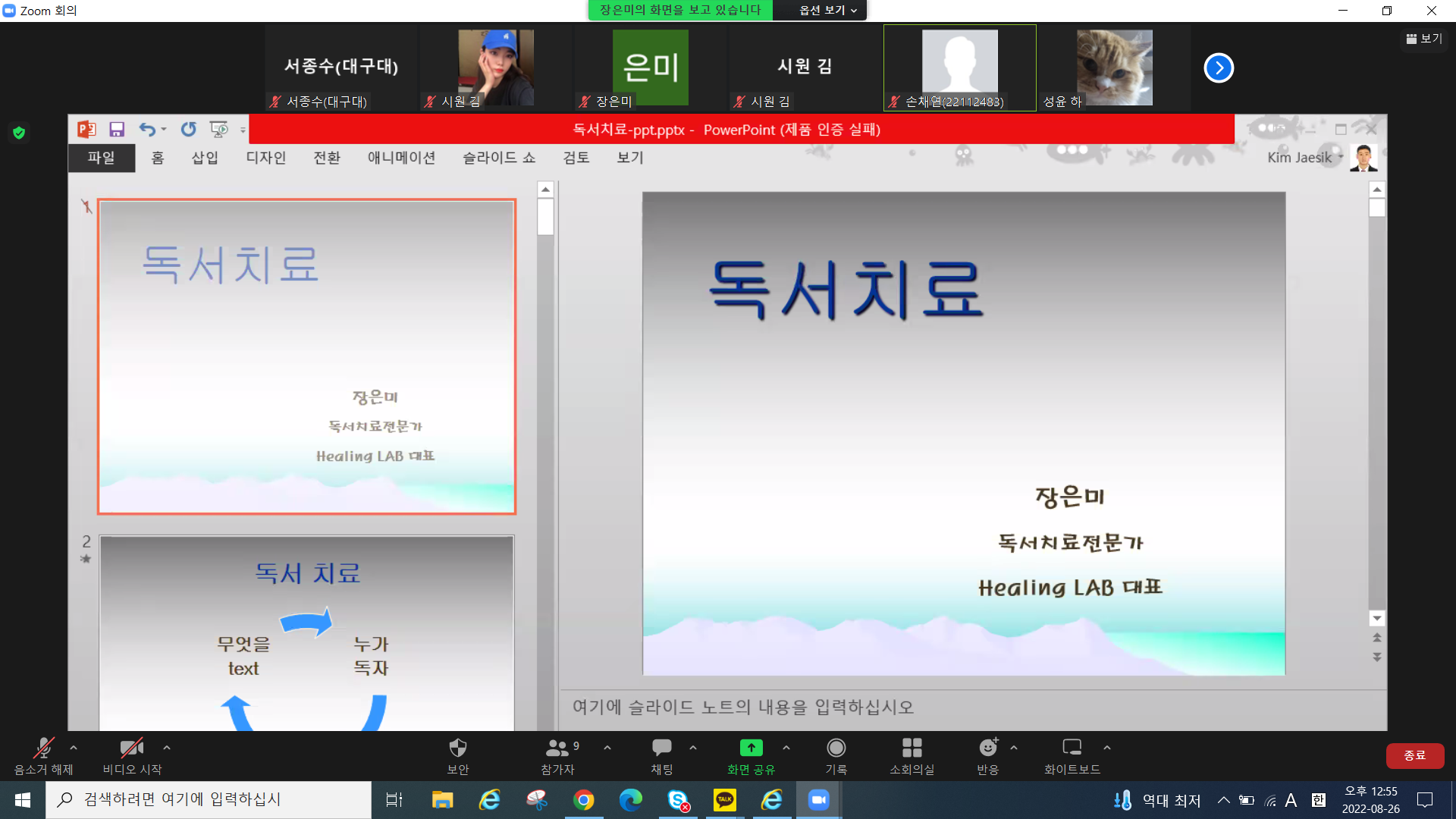Open the Whiteboard icon
The image size is (1456, 819).
[1072, 748]
